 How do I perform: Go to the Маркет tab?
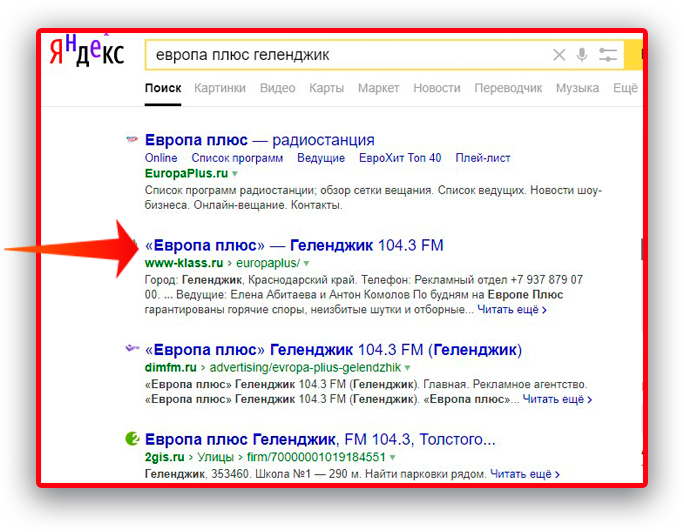tap(378, 88)
